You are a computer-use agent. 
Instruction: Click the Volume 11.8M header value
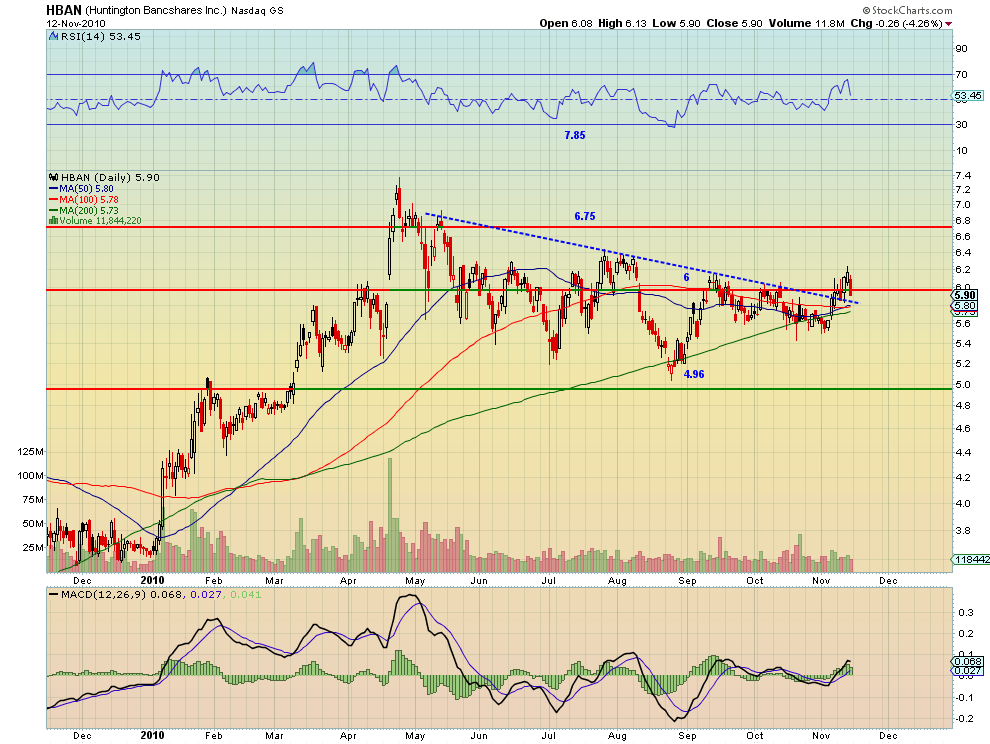(x=807, y=23)
